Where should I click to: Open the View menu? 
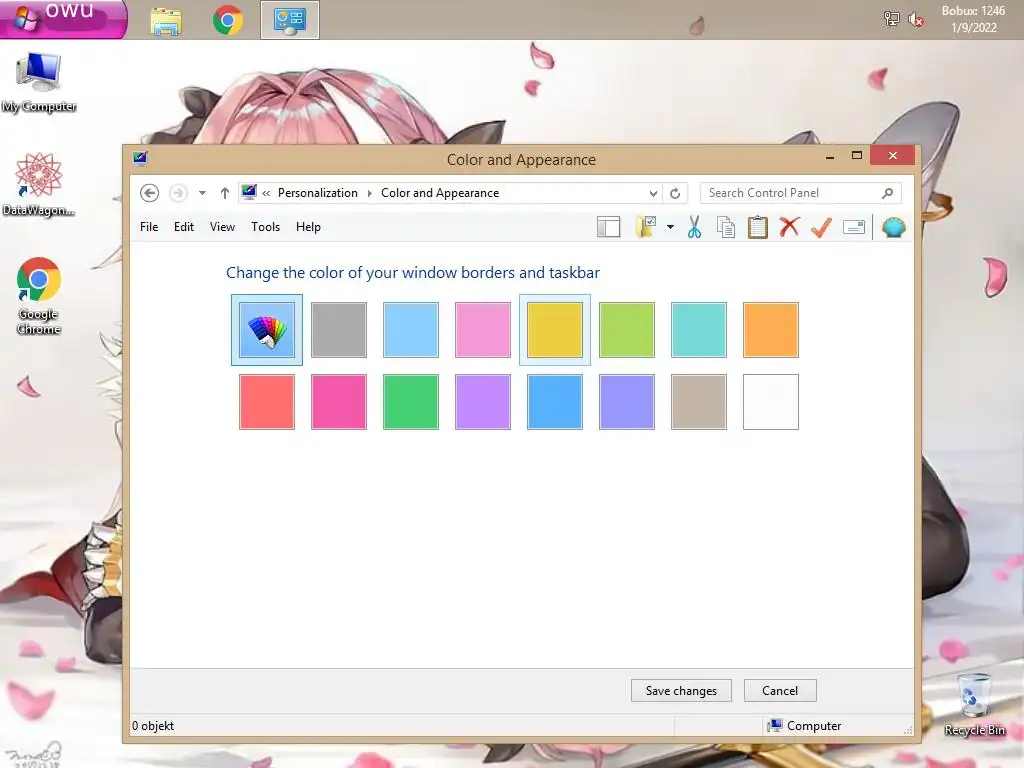point(222,227)
